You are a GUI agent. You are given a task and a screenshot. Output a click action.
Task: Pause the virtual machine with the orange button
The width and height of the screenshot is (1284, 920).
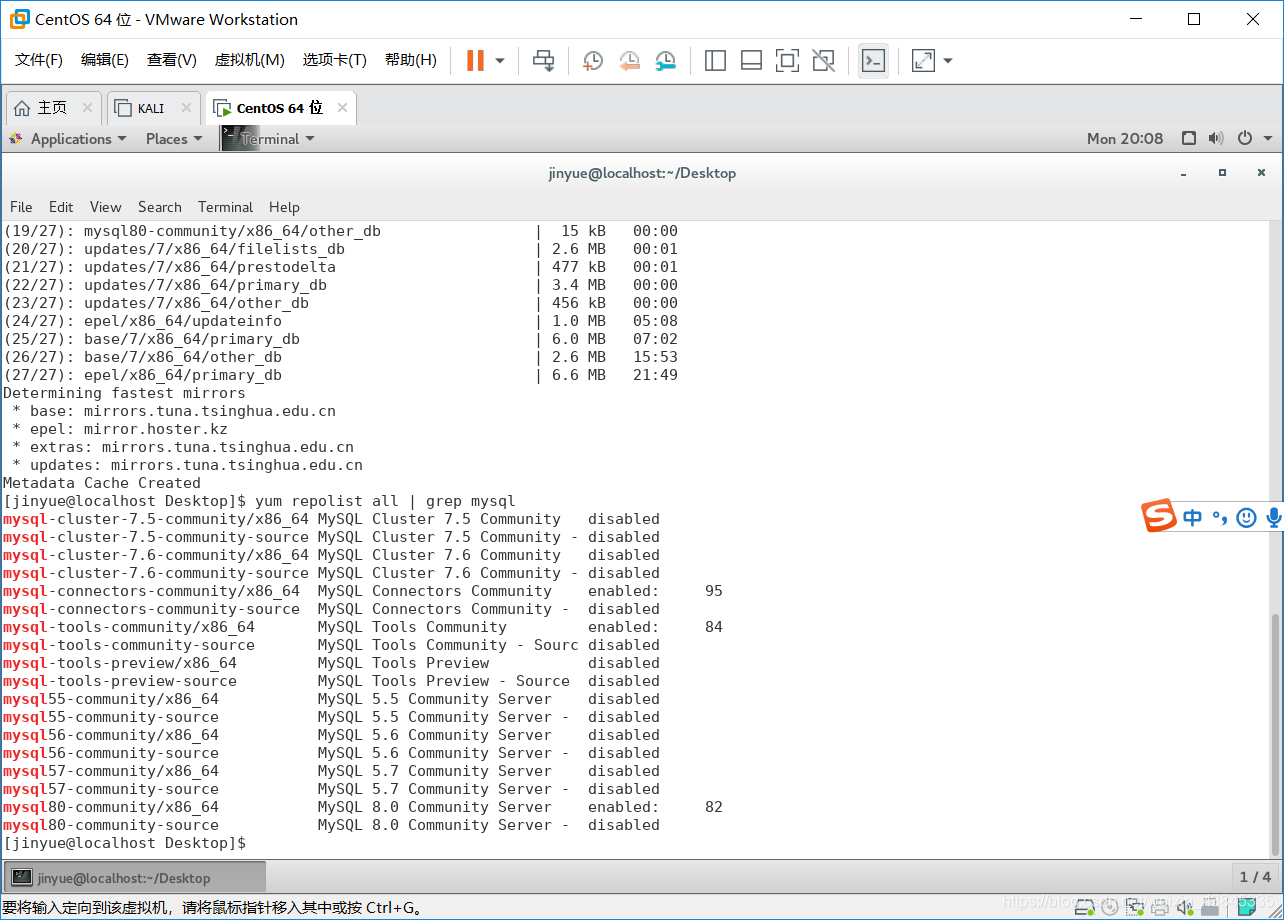tap(475, 61)
